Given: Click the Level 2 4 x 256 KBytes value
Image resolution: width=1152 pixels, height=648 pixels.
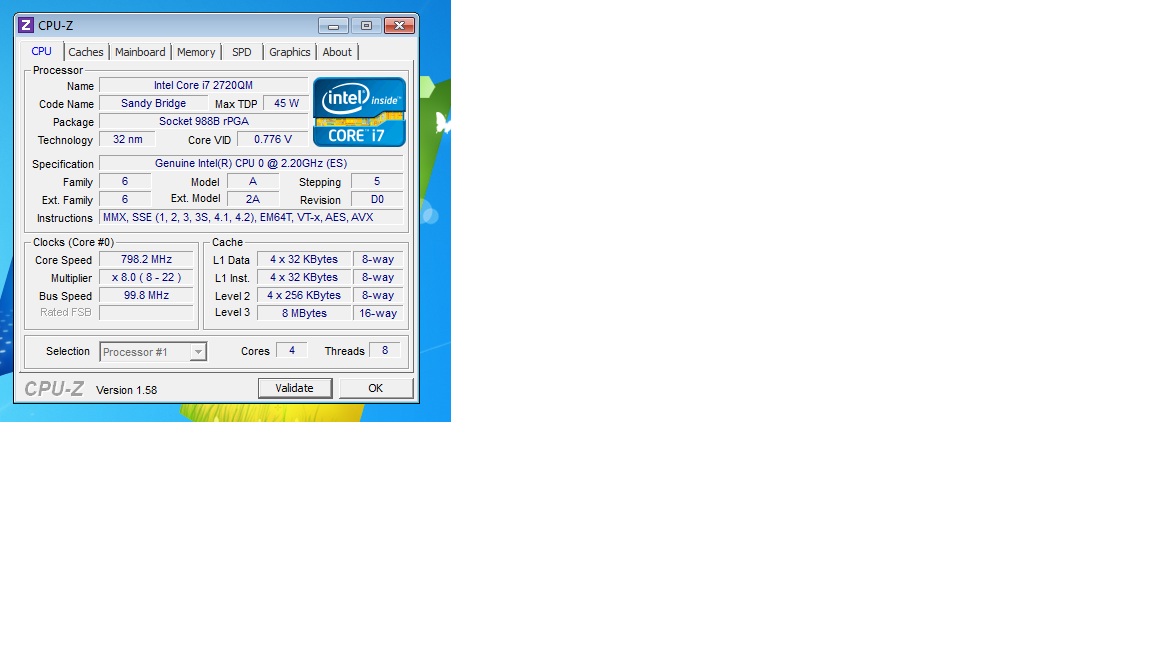Looking at the screenshot, I should pos(303,295).
